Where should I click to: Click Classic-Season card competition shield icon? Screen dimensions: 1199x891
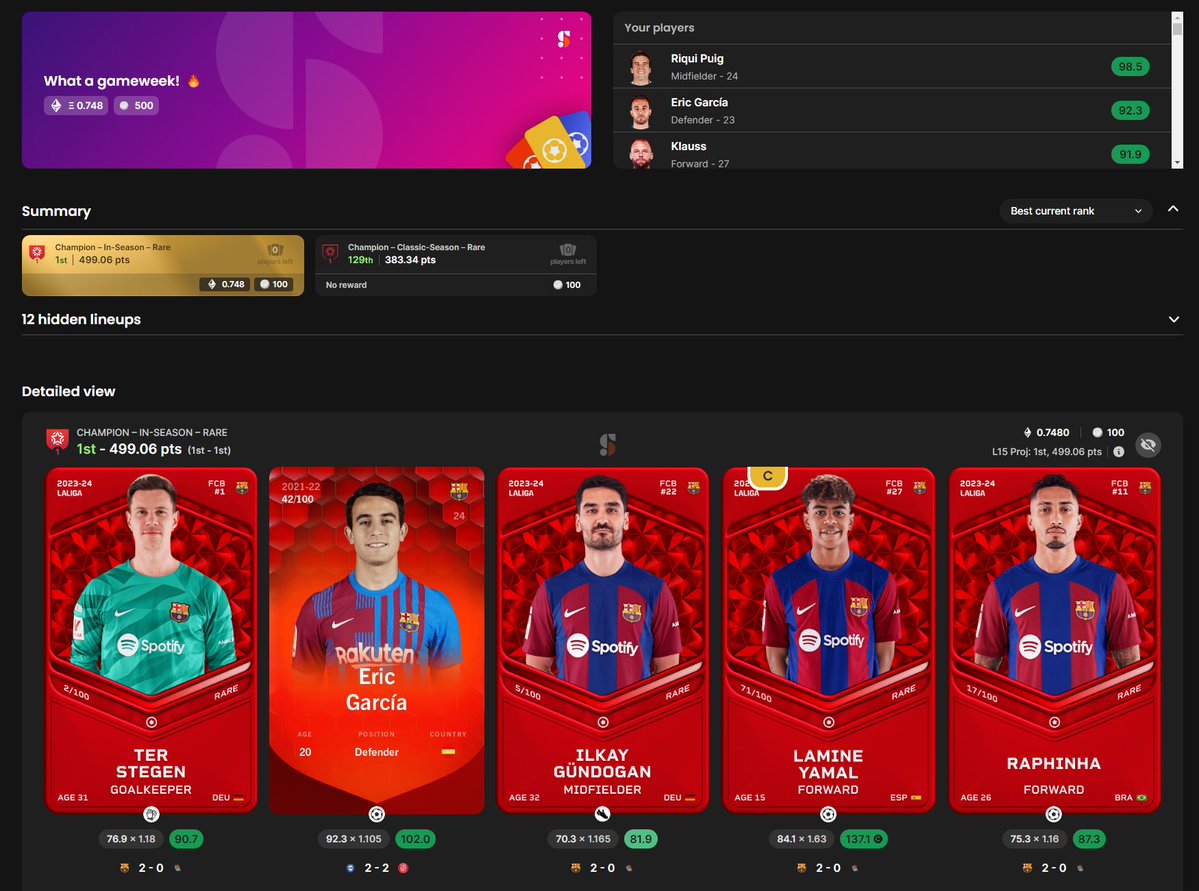click(x=330, y=253)
